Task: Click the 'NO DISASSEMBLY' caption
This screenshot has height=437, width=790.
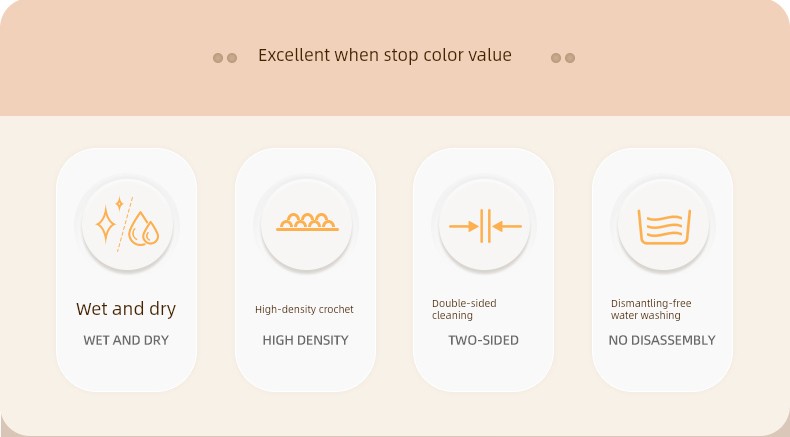Action: tap(662, 340)
